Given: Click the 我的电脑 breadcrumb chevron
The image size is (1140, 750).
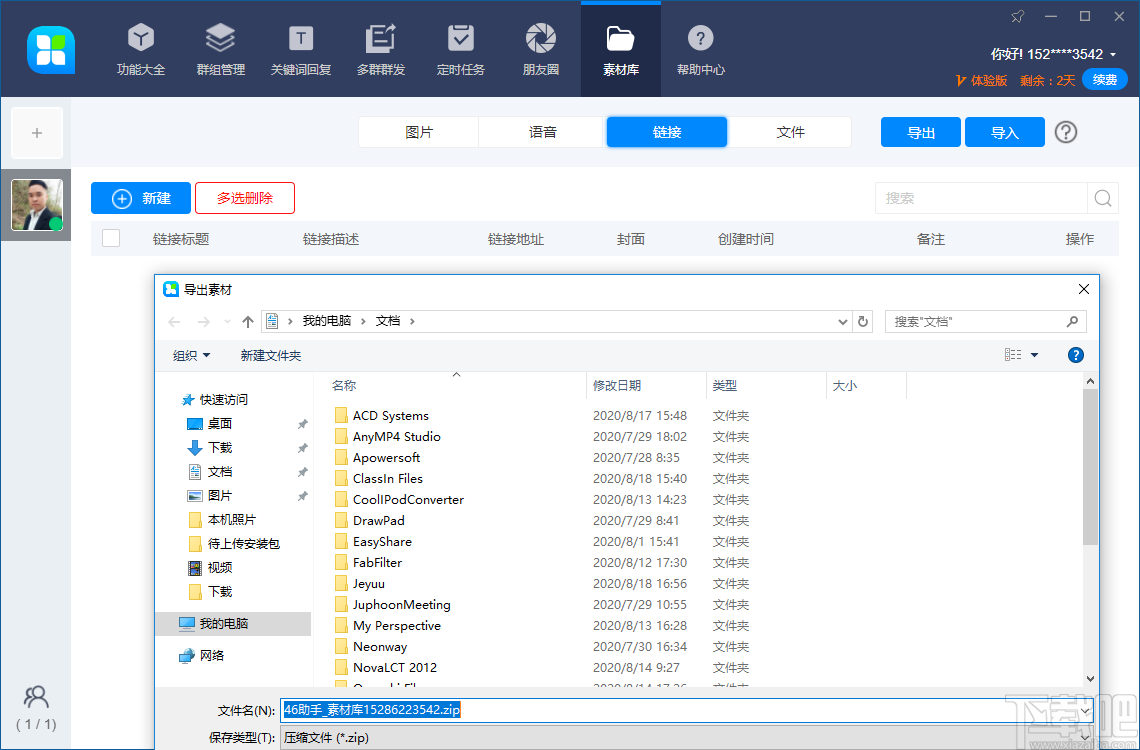Looking at the screenshot, I should click(364, 321).
